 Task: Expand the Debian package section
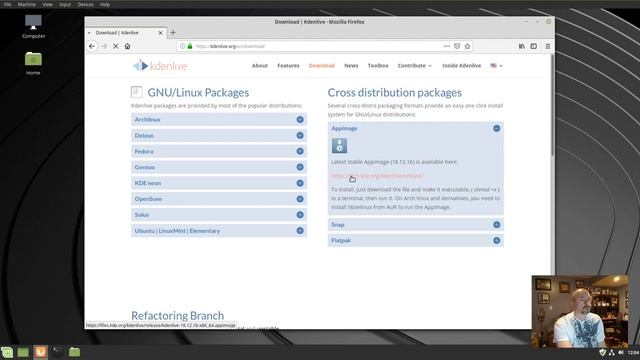219,136
